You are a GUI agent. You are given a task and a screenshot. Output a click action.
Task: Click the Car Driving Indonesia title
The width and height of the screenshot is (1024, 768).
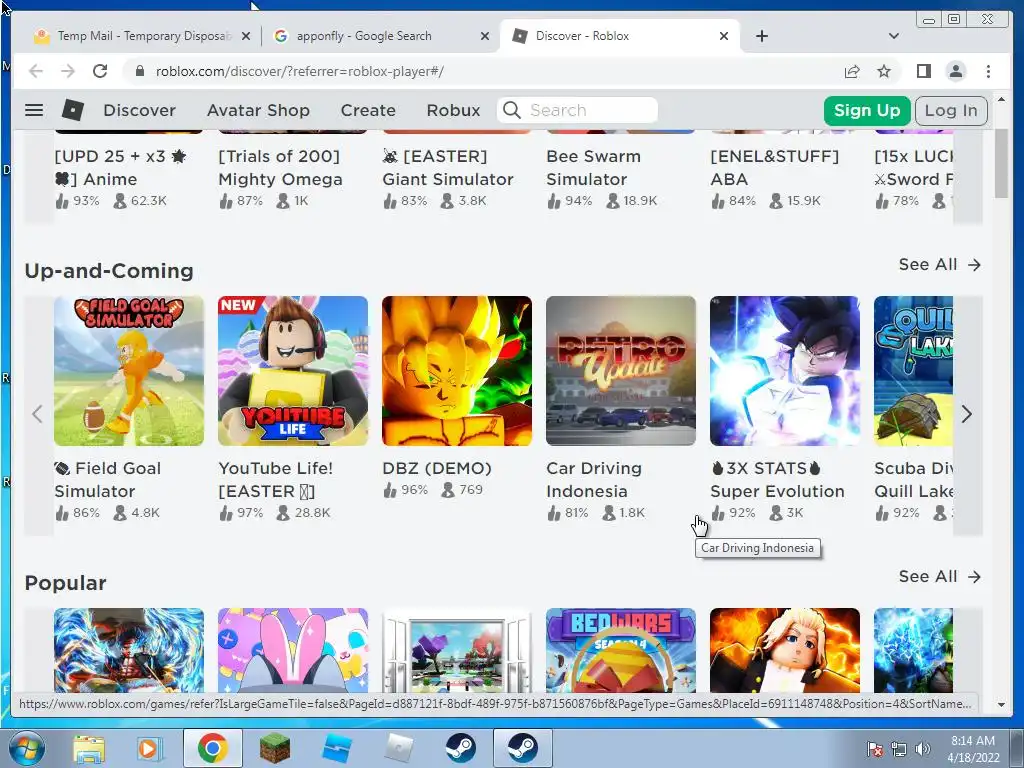pos(594,480)
